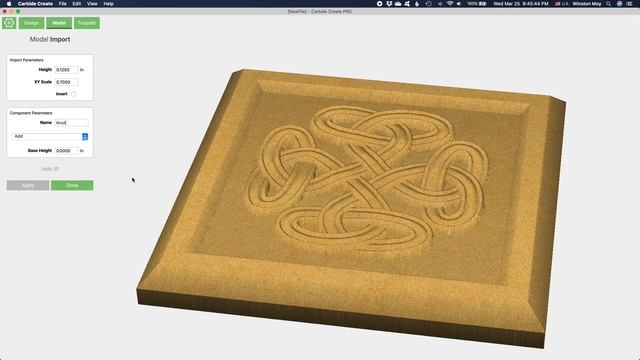Open the File menu
This screenshot has width=640, height=360.
[x=62, y=4]
